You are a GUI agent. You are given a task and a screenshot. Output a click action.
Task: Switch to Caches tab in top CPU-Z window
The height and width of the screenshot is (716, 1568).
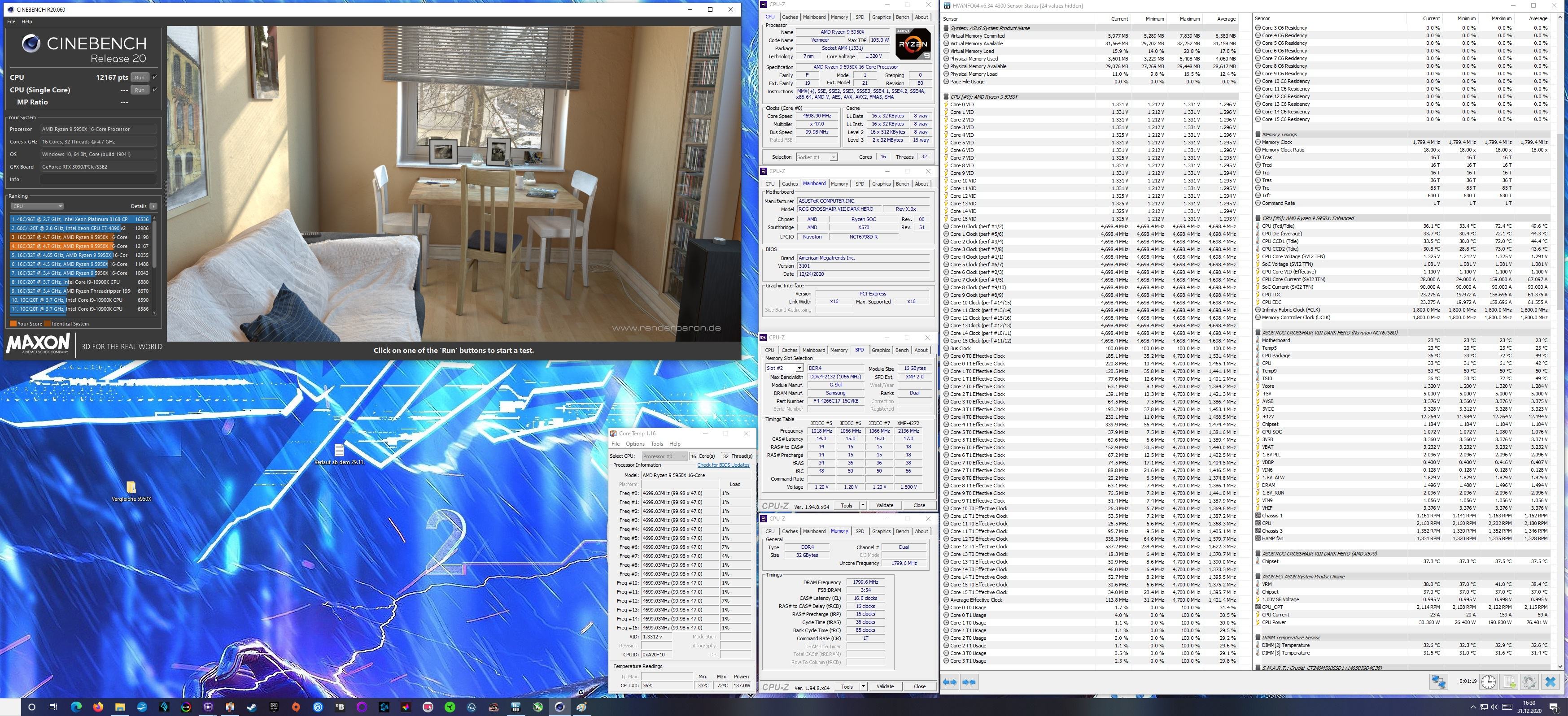790,17
